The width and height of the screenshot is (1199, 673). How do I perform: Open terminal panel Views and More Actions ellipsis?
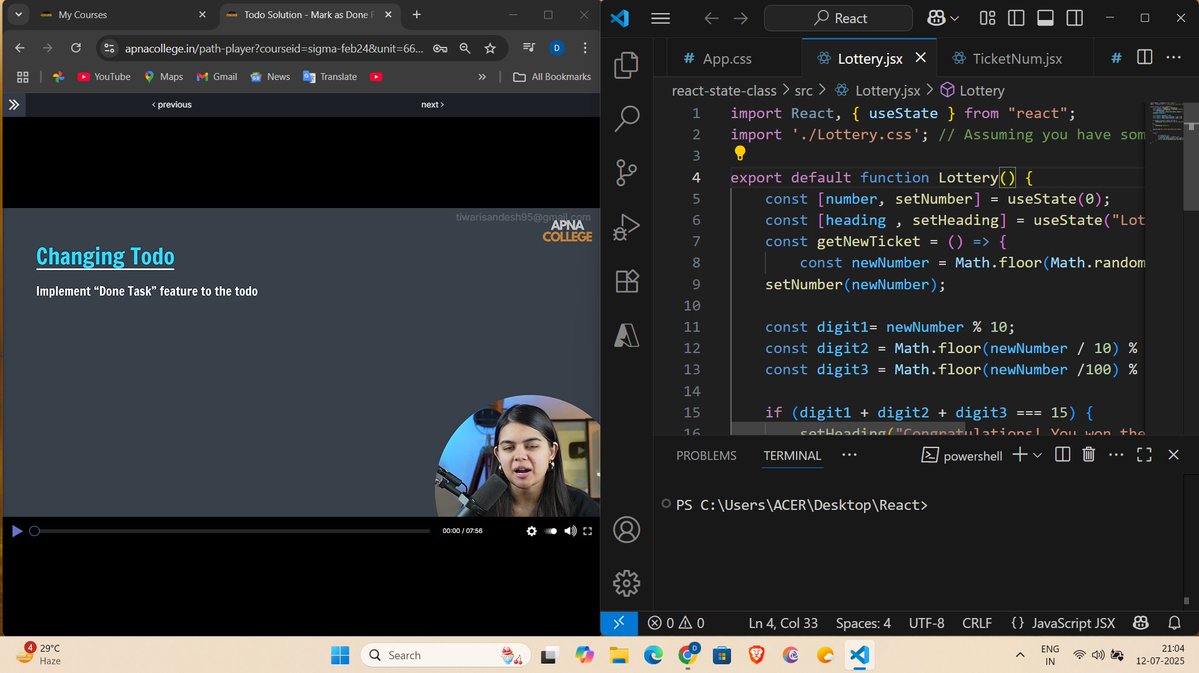coord(1116,454)
